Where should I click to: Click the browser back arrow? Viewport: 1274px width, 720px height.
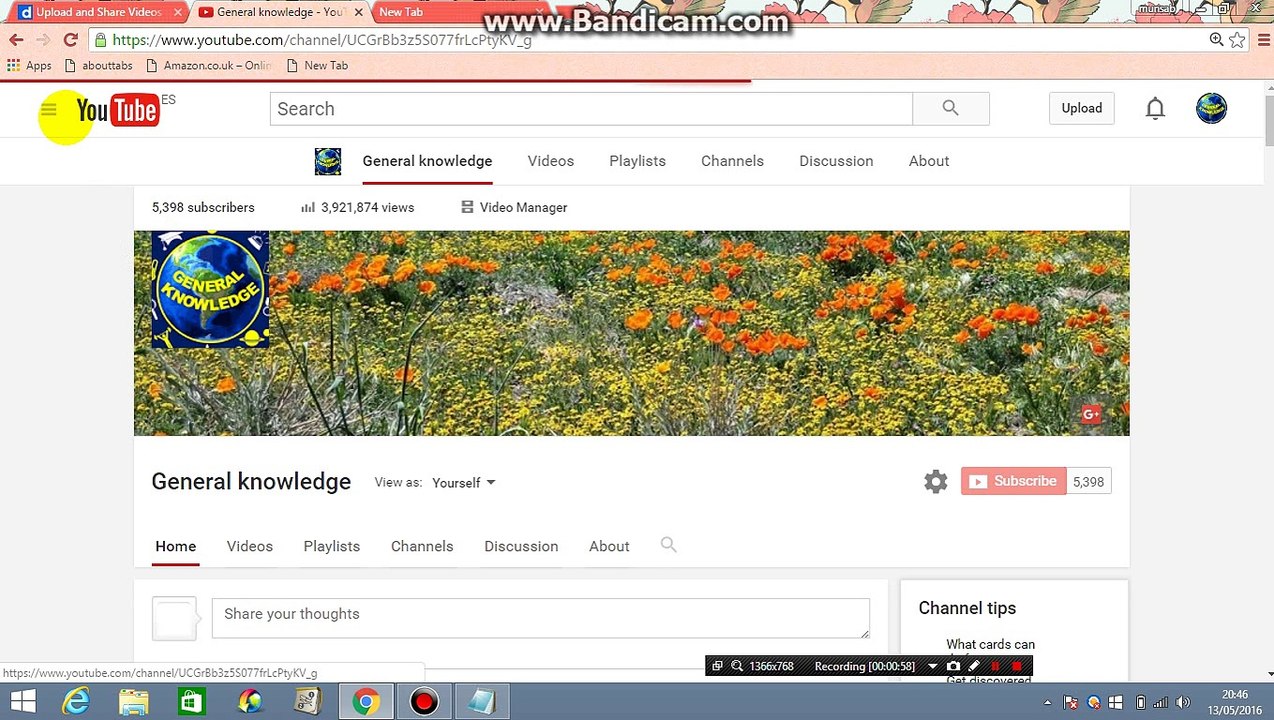pos(16,40)
